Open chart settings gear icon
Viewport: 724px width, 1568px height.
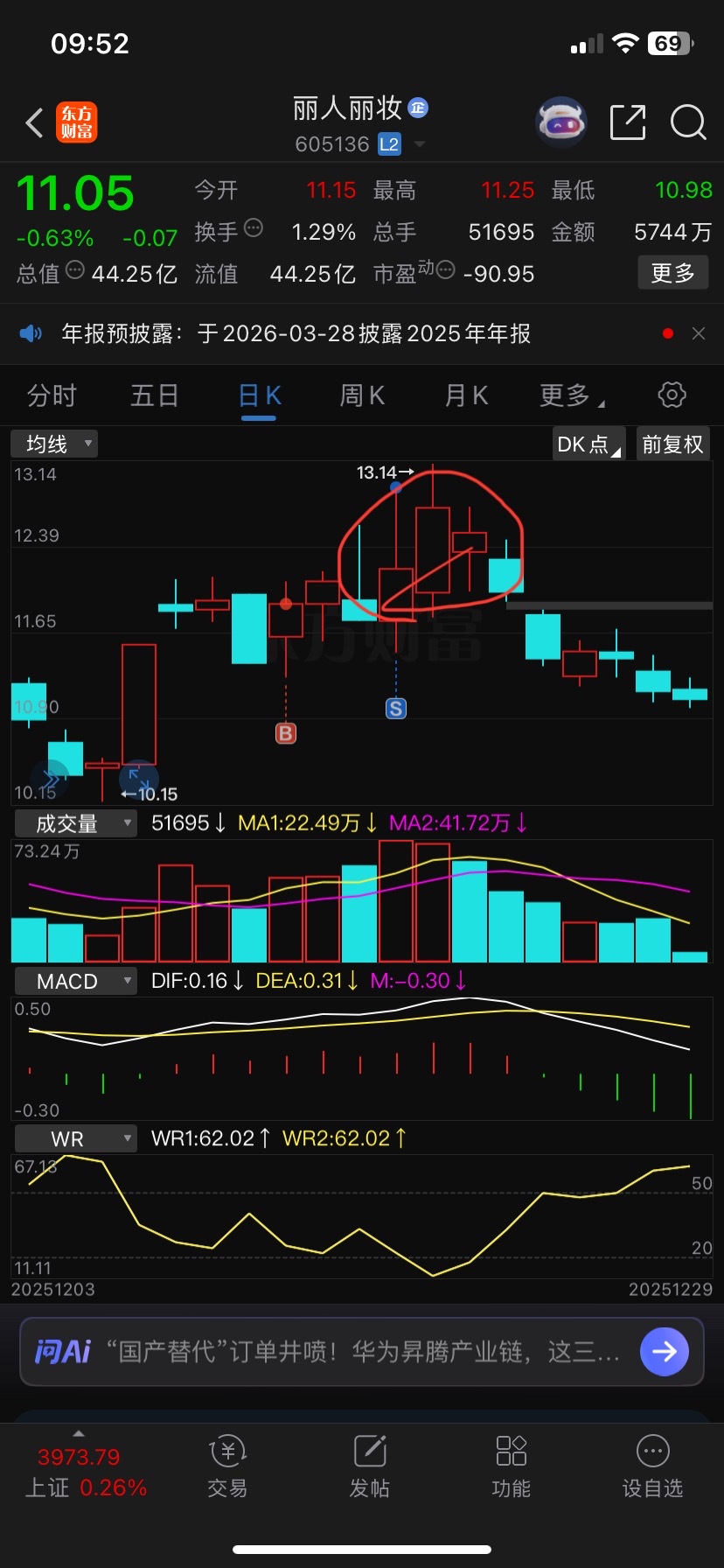tap(672, 395)
